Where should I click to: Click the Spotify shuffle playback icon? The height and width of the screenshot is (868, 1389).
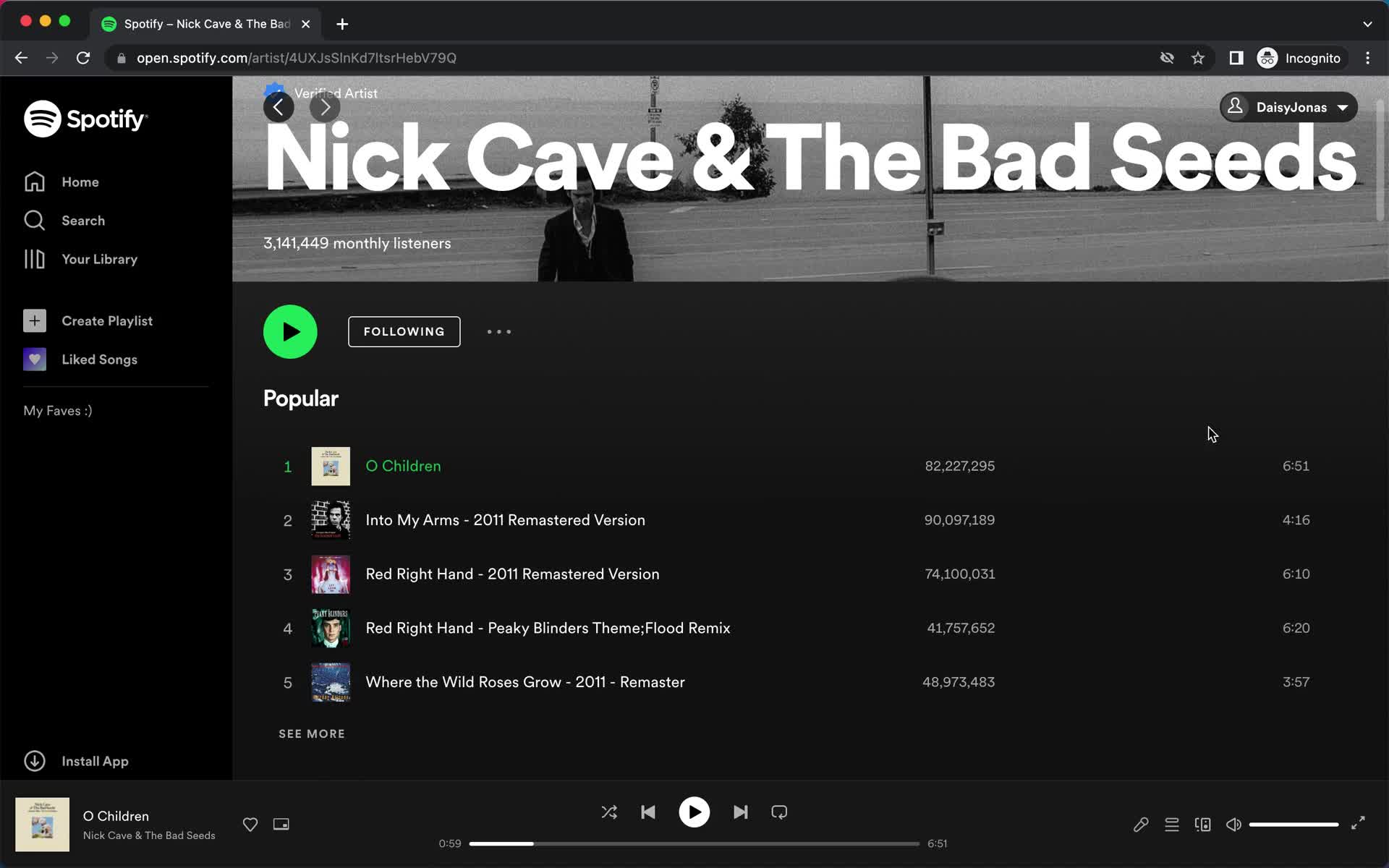(609, 812)
